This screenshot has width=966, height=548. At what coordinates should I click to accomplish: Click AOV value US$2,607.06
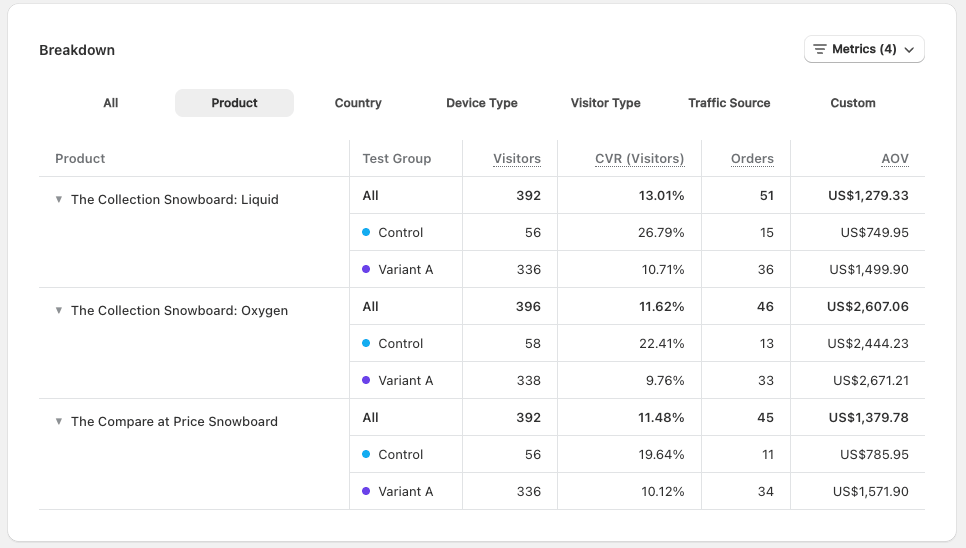coord(867,307)
